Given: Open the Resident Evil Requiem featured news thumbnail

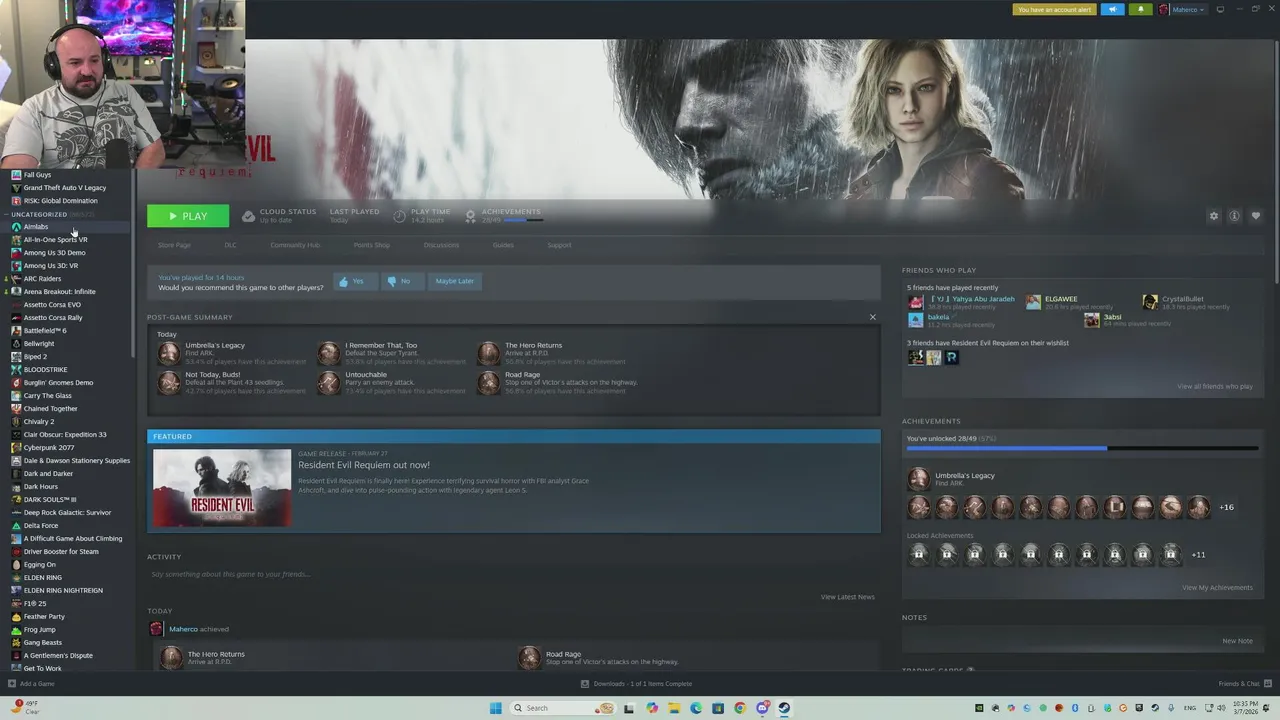Looking at the screenshot, I should click(222, 488).
